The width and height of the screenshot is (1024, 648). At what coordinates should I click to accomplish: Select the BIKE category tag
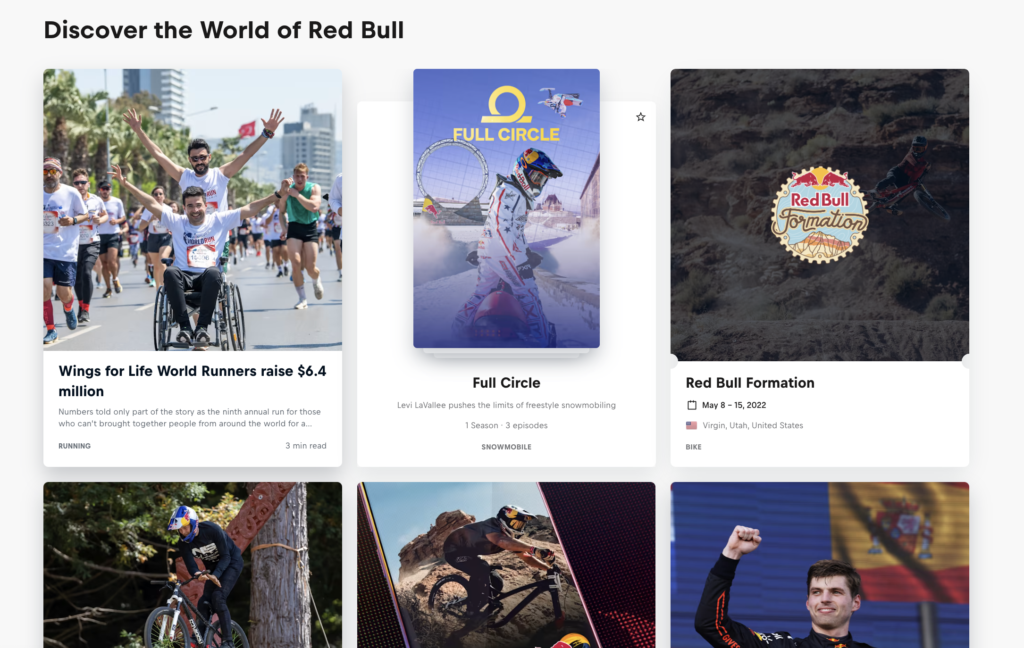click(694, 447)
